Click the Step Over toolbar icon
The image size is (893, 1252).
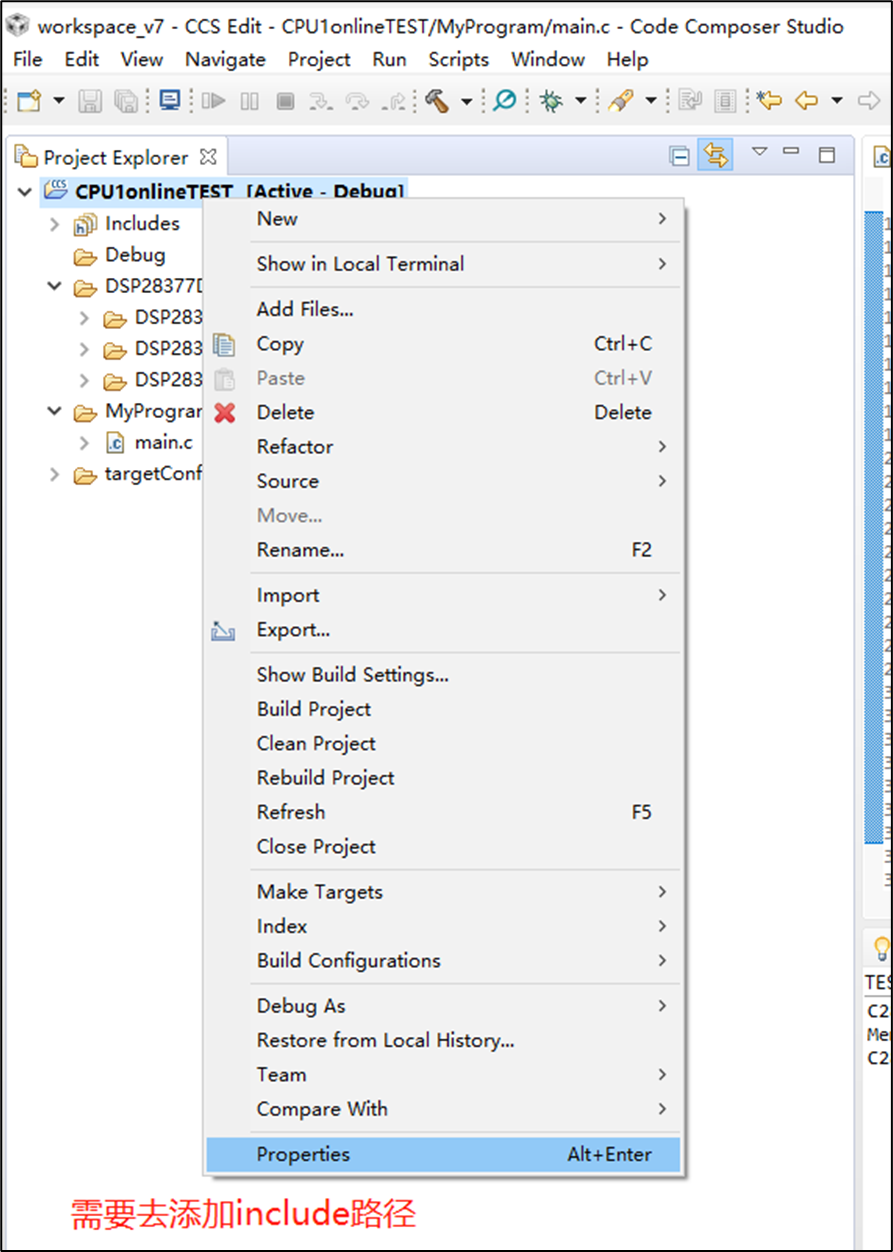click(356, 101)
